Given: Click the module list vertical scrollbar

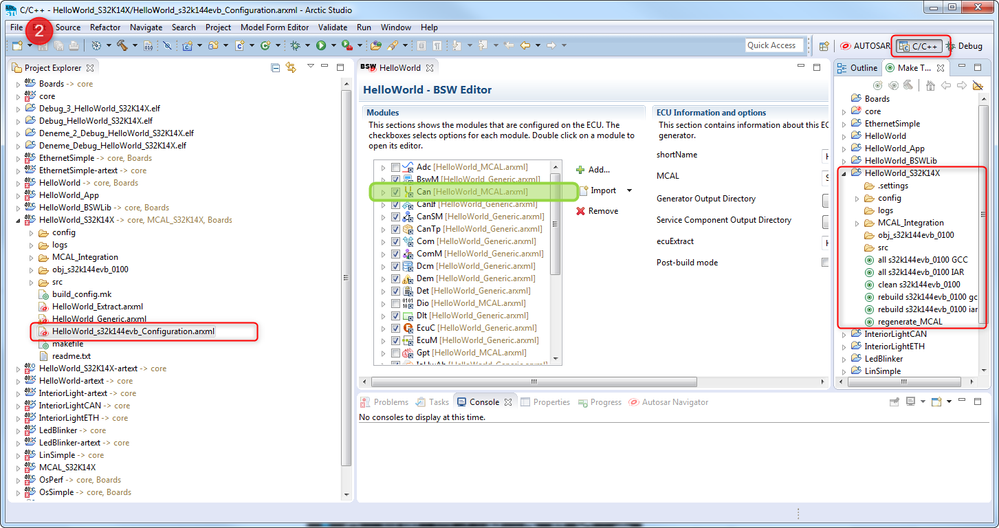Looking at the screenshot, I should tap(556, 224).
